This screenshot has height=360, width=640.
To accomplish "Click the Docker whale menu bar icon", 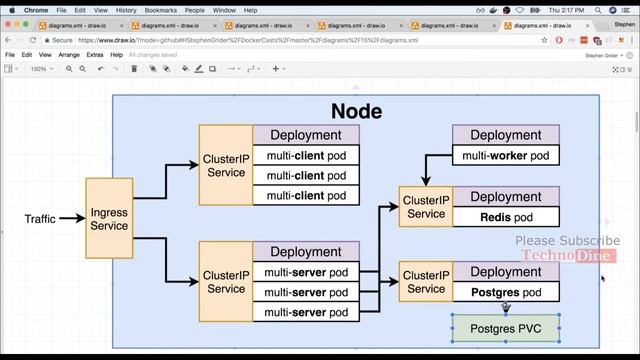I will (x=493, y=10).
